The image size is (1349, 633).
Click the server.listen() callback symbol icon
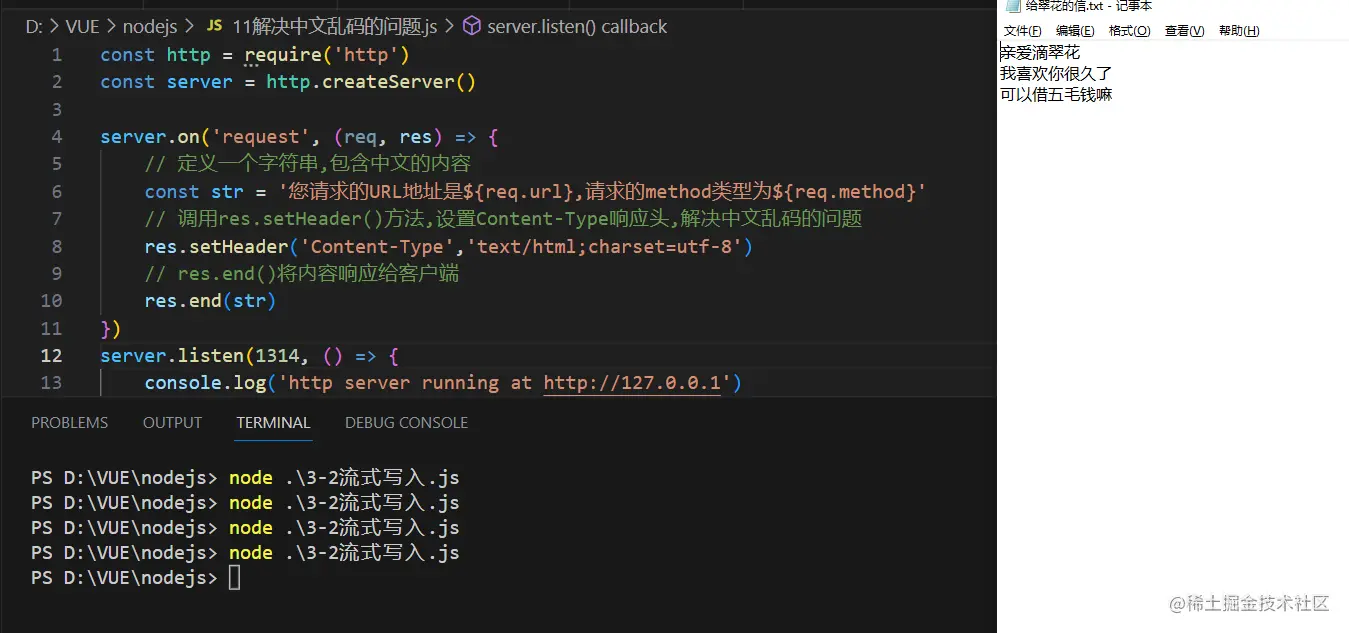(x=471, y=27)
